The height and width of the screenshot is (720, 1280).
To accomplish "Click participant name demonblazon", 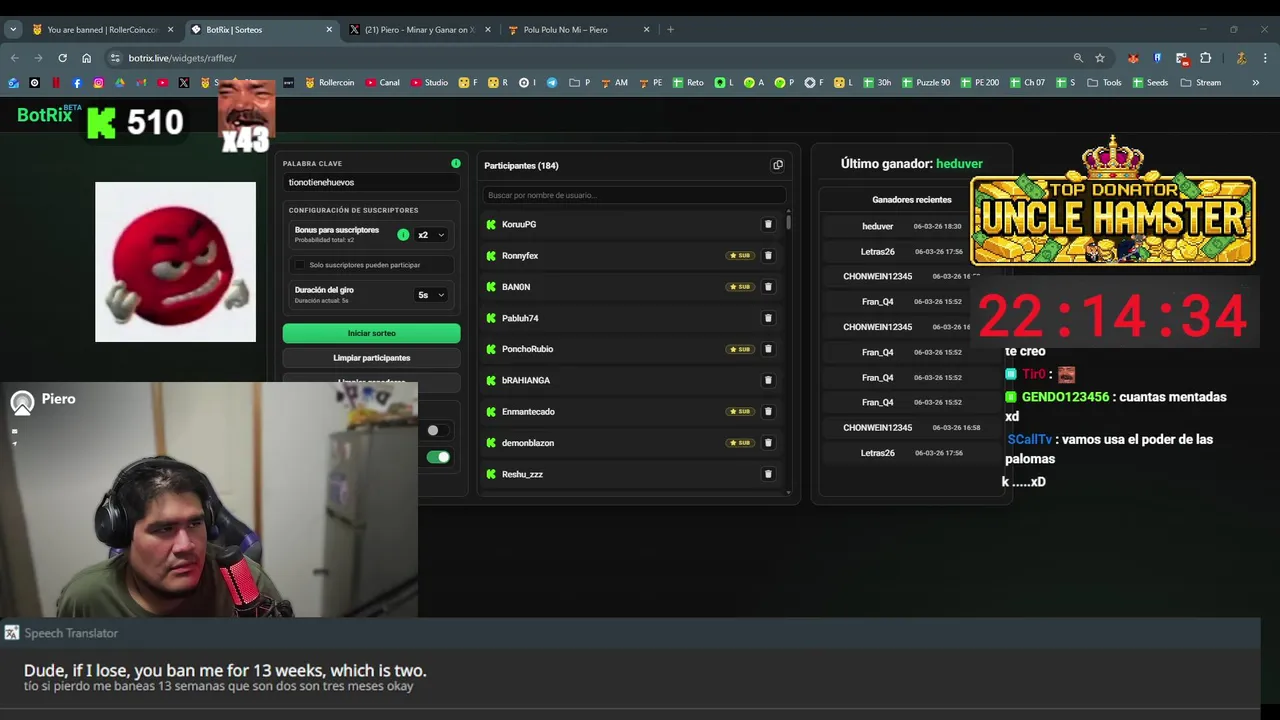I will pos(528,443).
